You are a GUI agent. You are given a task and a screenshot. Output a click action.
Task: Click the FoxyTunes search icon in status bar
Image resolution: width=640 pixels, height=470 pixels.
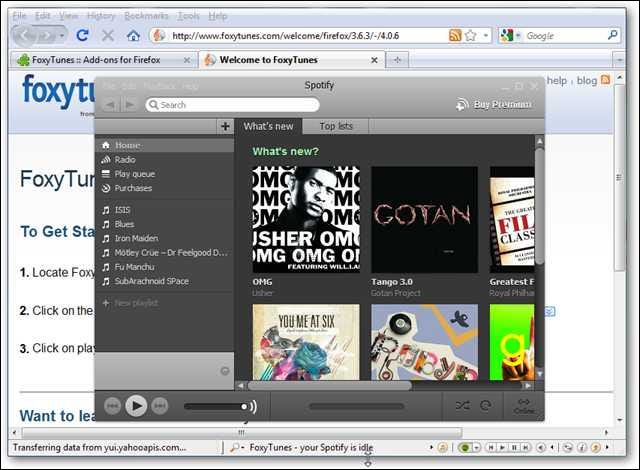[236, 448]
